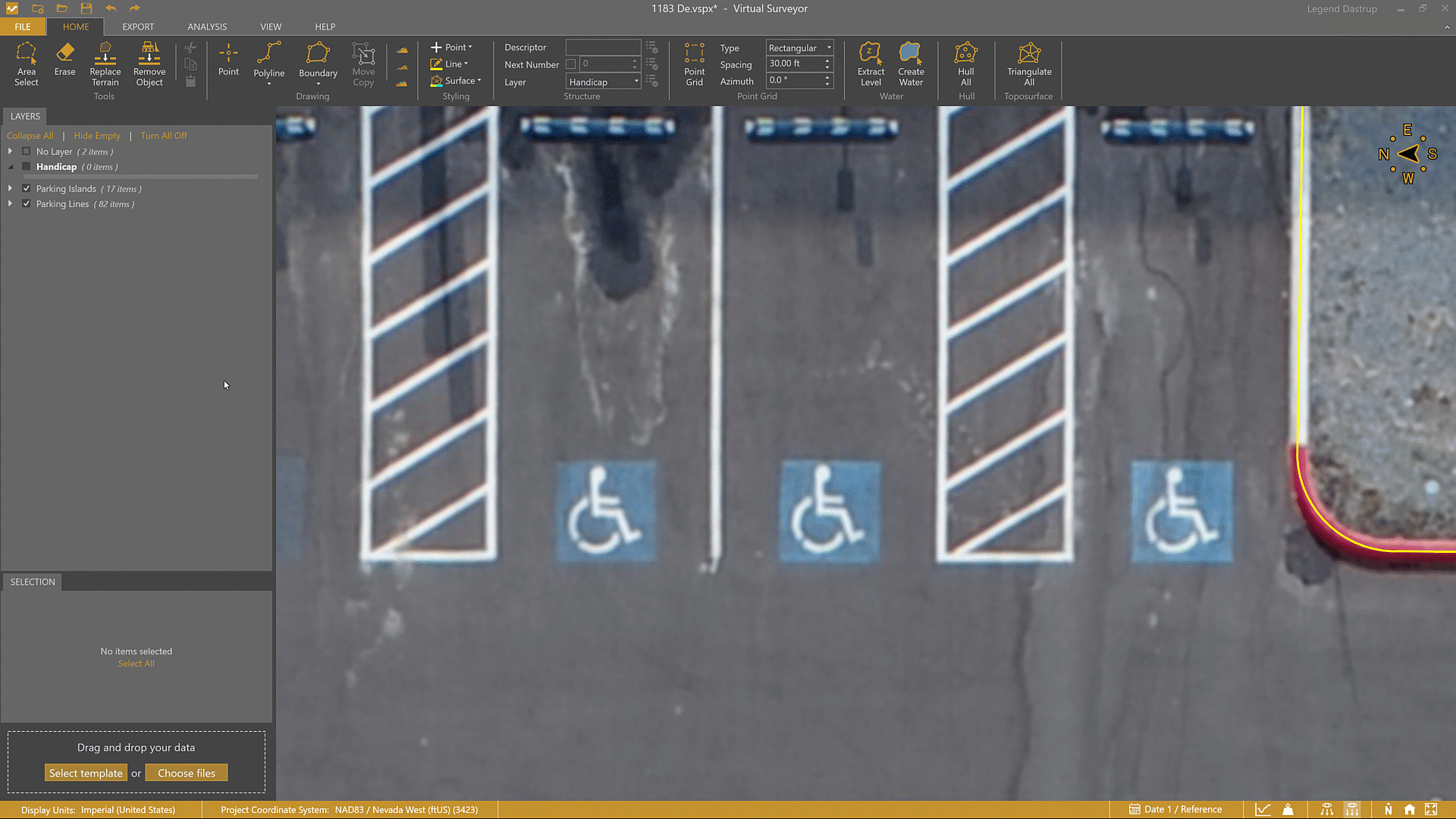Click the Triangulate All icon
The image size is (1456, 819).
point(1028,64)
